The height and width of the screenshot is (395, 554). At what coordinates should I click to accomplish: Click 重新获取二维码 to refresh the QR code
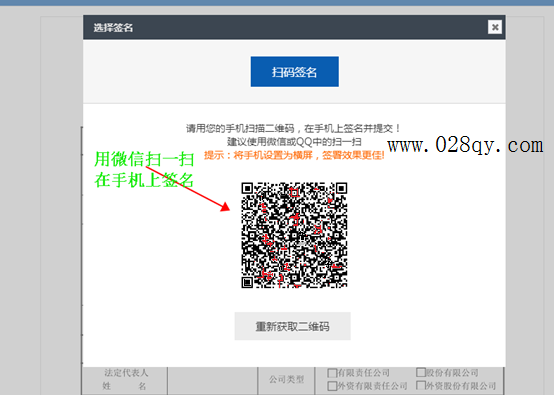click(x=293, y=326)
